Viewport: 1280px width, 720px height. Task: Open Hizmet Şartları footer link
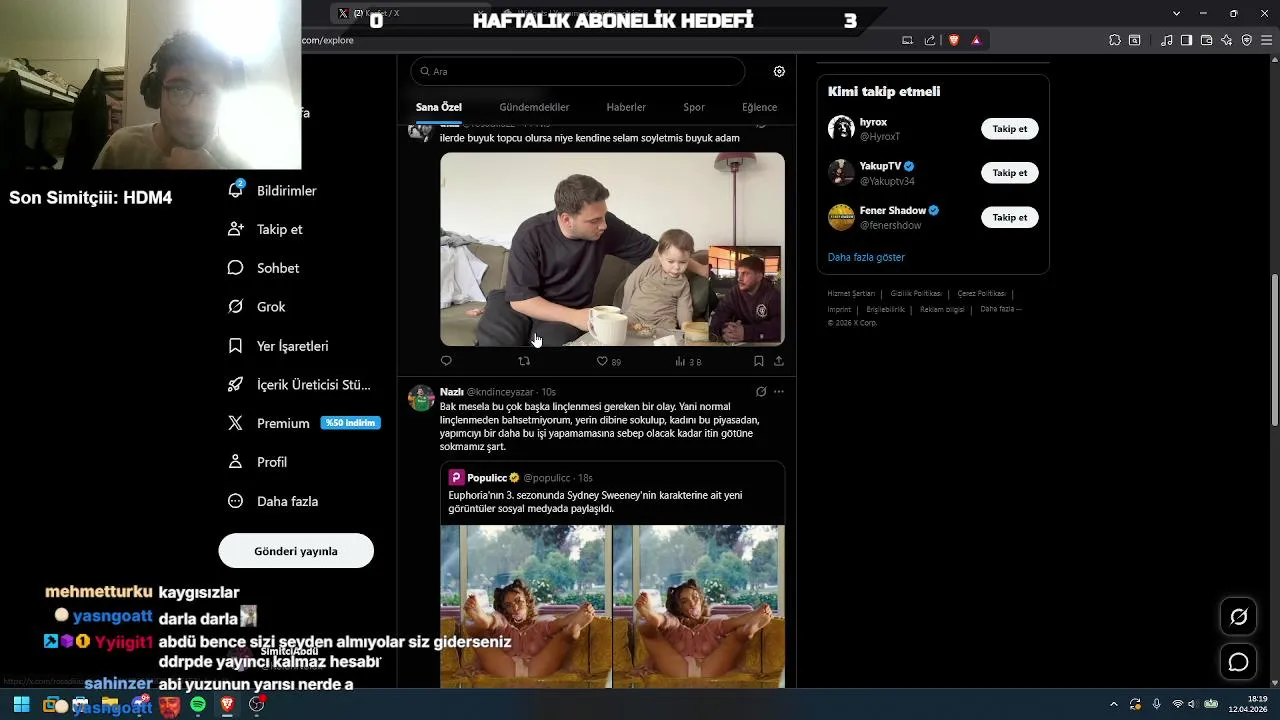tap(851, 294)
